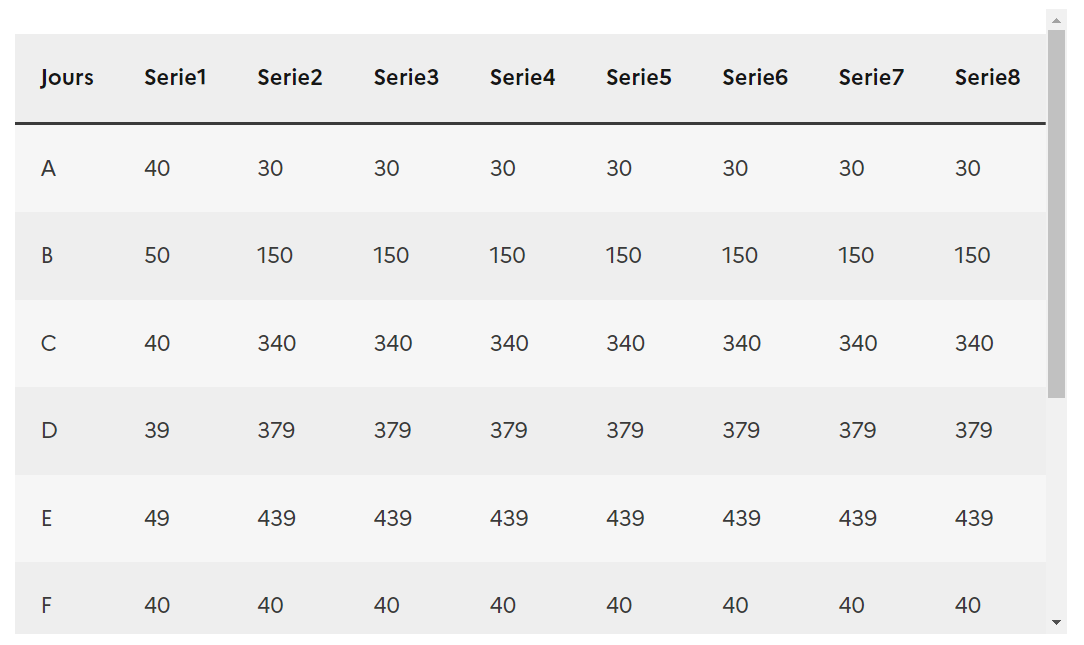Select the Serie1 column header
This screenshot has height=645, width=1084.
175,77
